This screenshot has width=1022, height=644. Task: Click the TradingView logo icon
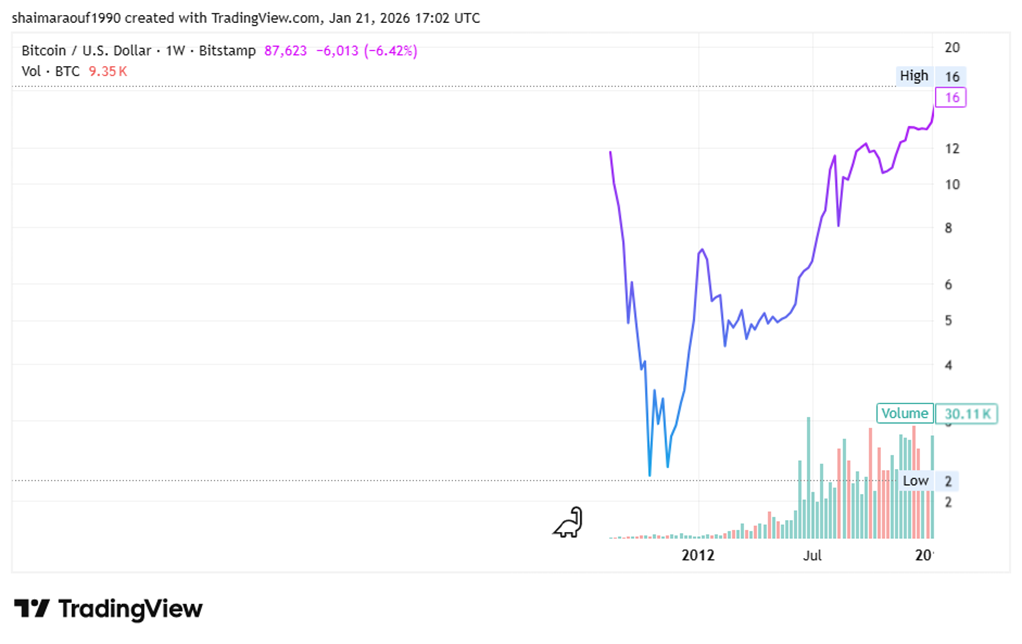[31, 608]
